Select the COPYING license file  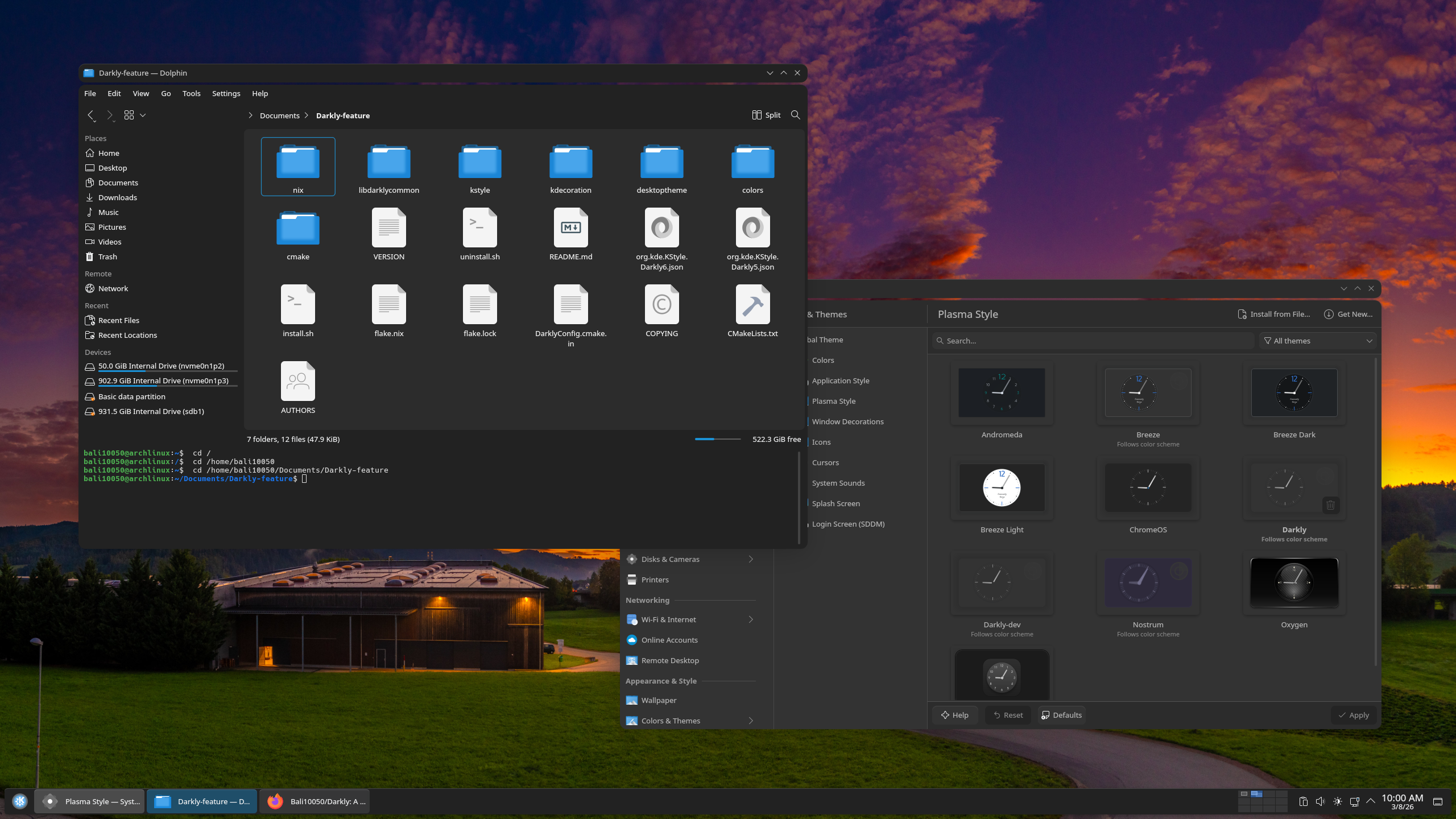pos(661,311)
